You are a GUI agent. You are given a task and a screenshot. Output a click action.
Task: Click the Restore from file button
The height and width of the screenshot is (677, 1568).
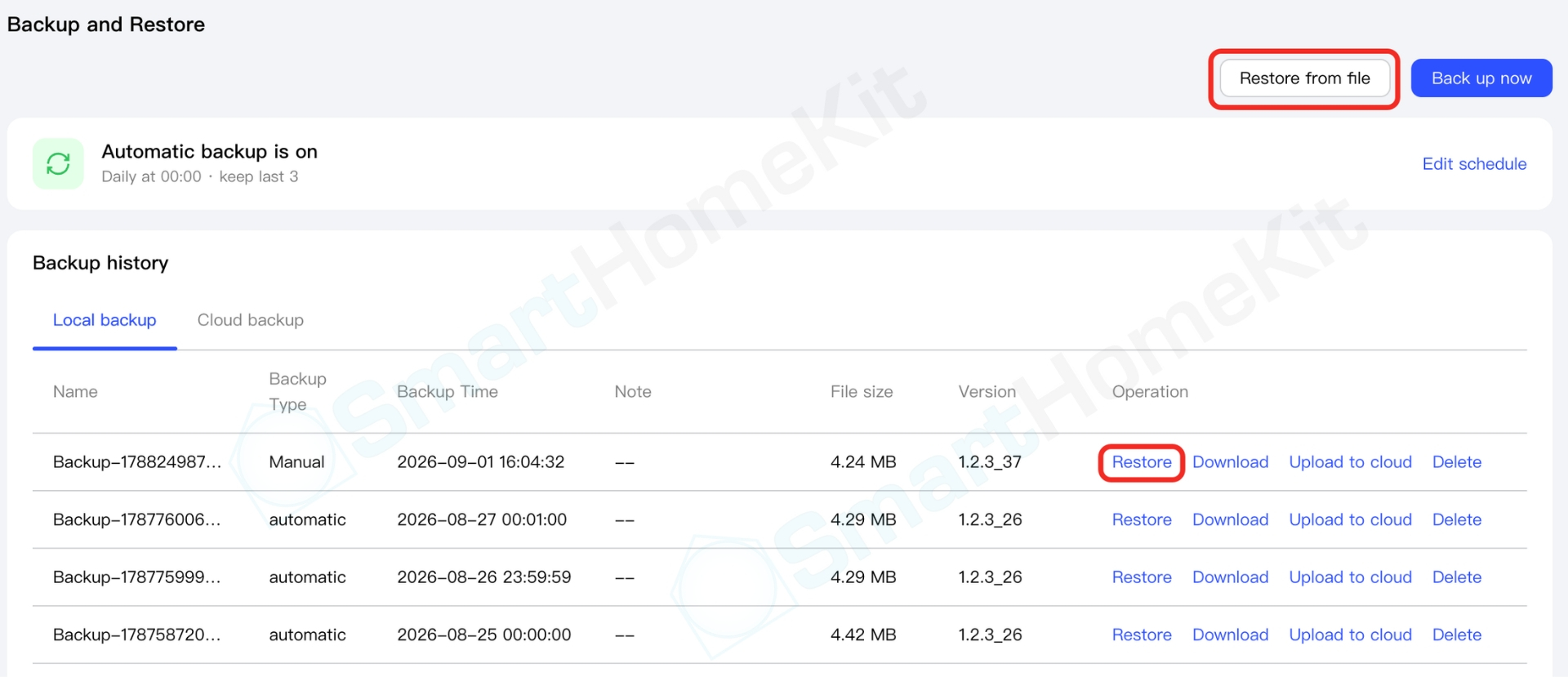1304,78
